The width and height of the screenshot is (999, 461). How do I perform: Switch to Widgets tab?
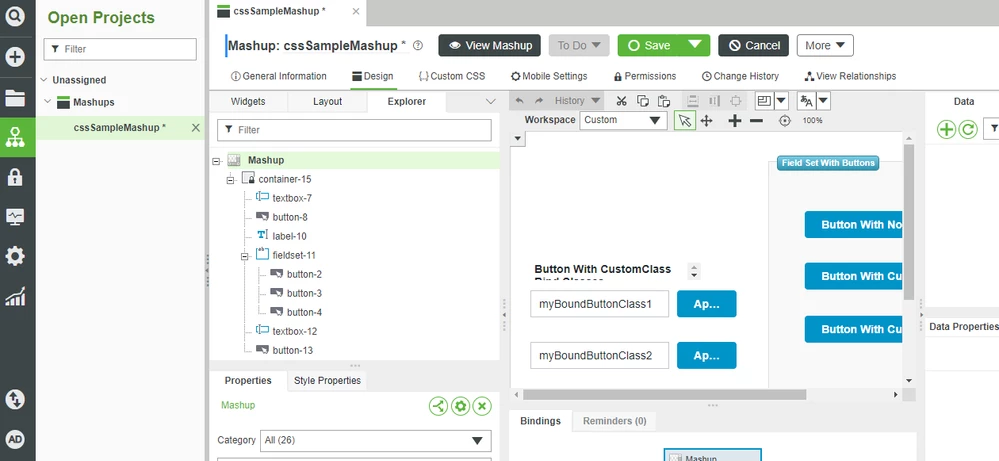[x=248, y=101]
